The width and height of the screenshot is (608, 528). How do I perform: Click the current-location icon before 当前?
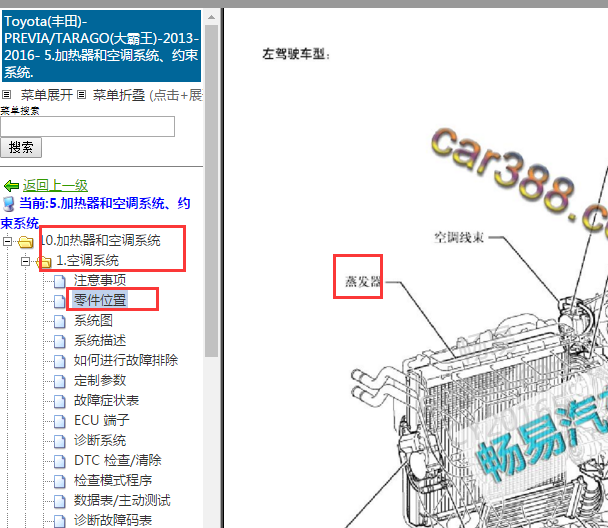[x=8, y=204]
